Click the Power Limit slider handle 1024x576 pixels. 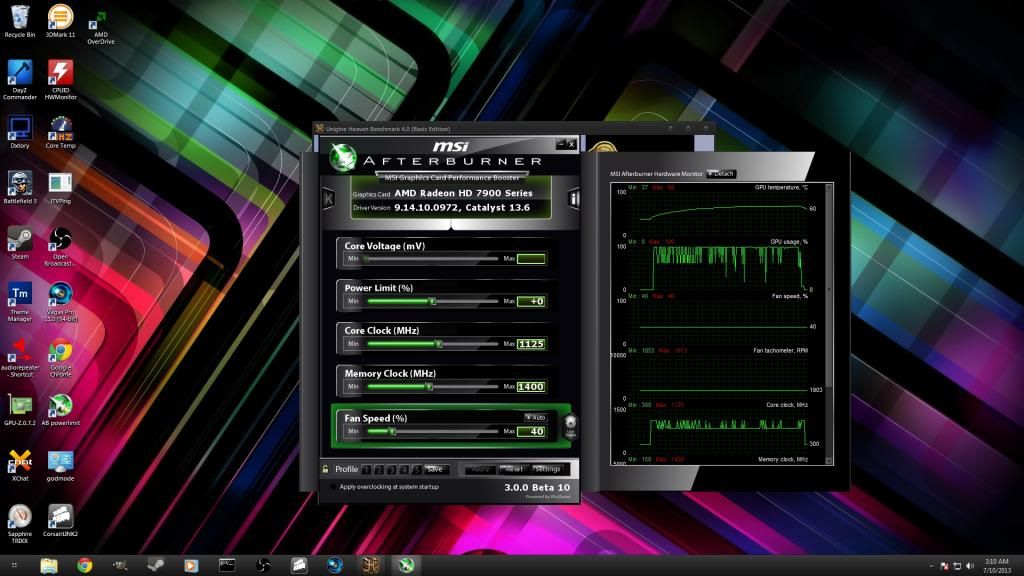[x=432, y=301]
